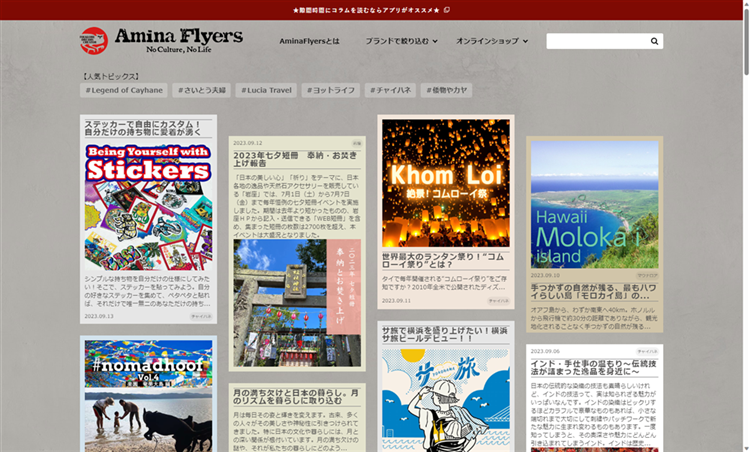The image size is (750, 452).
Task: Select the #チャイハネ tag
Action: [390, 90]
